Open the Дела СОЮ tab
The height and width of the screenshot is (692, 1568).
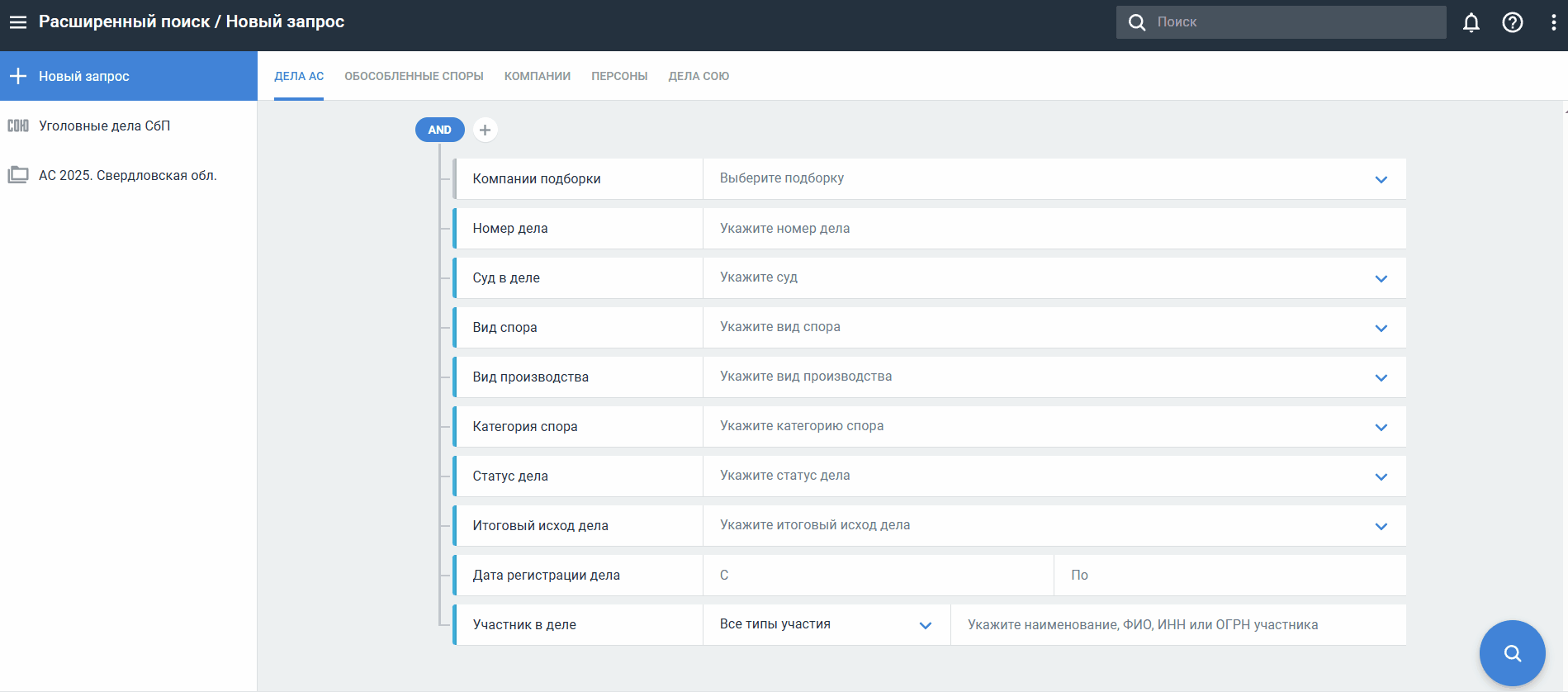699,76
